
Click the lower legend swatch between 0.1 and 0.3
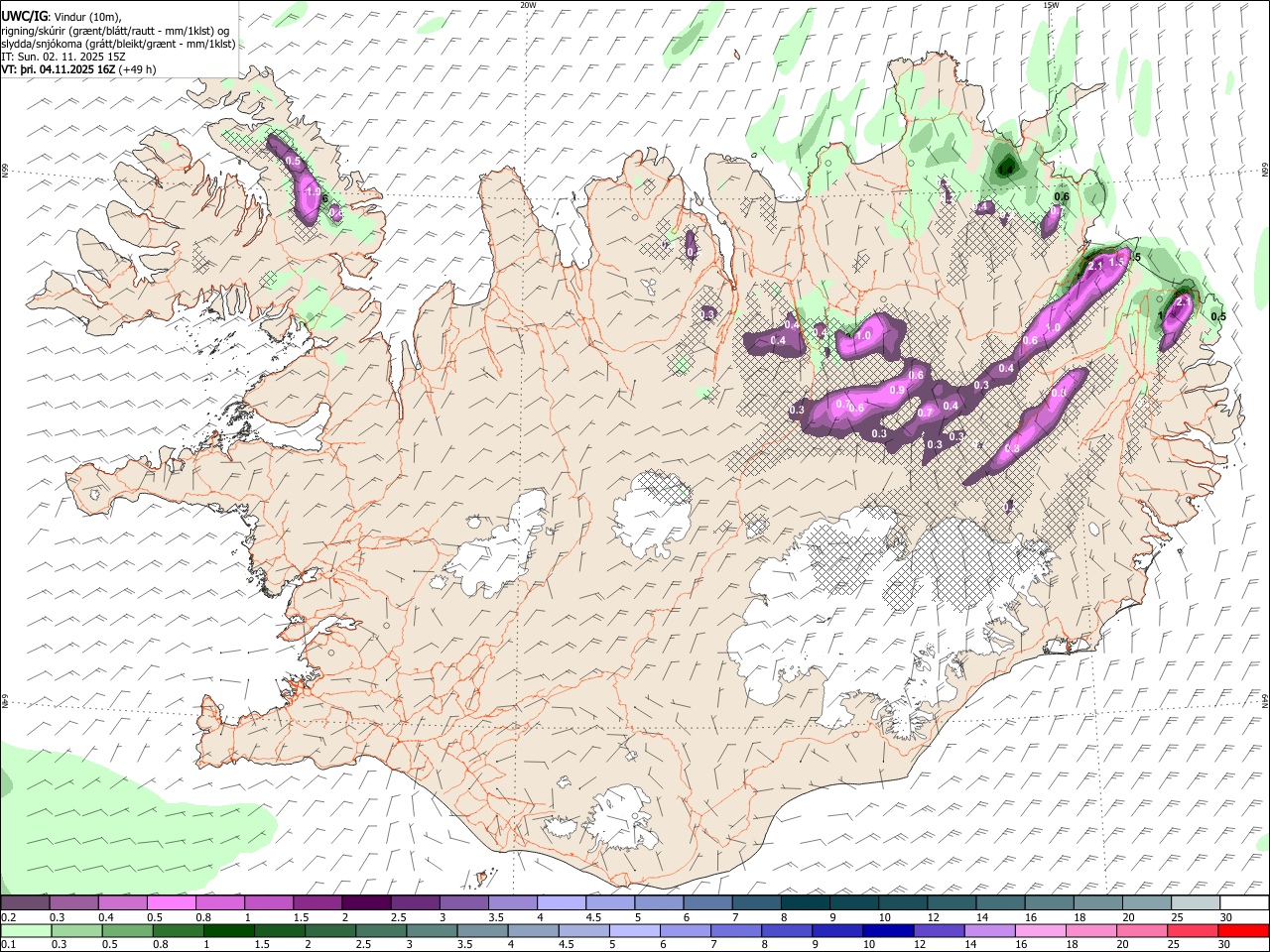coord(26,930)
